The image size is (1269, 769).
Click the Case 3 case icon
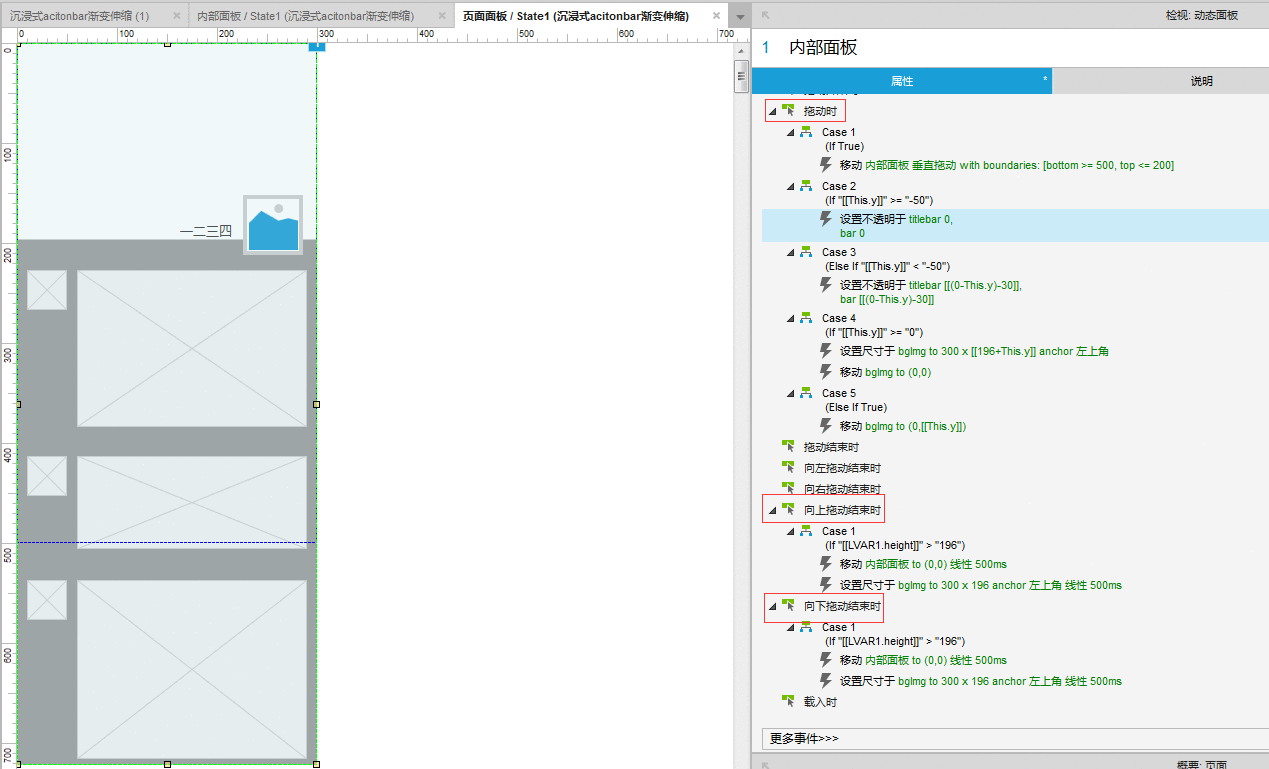point(806,252)
